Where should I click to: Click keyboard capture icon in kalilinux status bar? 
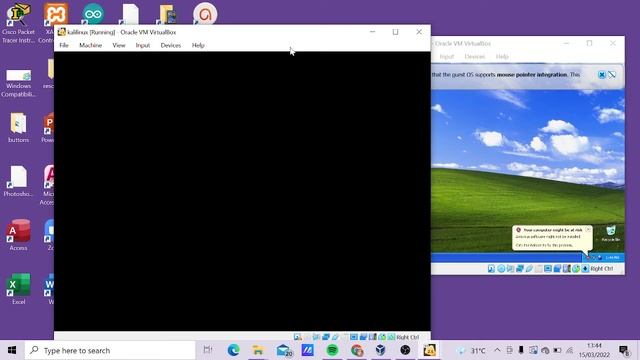[391, 337]
